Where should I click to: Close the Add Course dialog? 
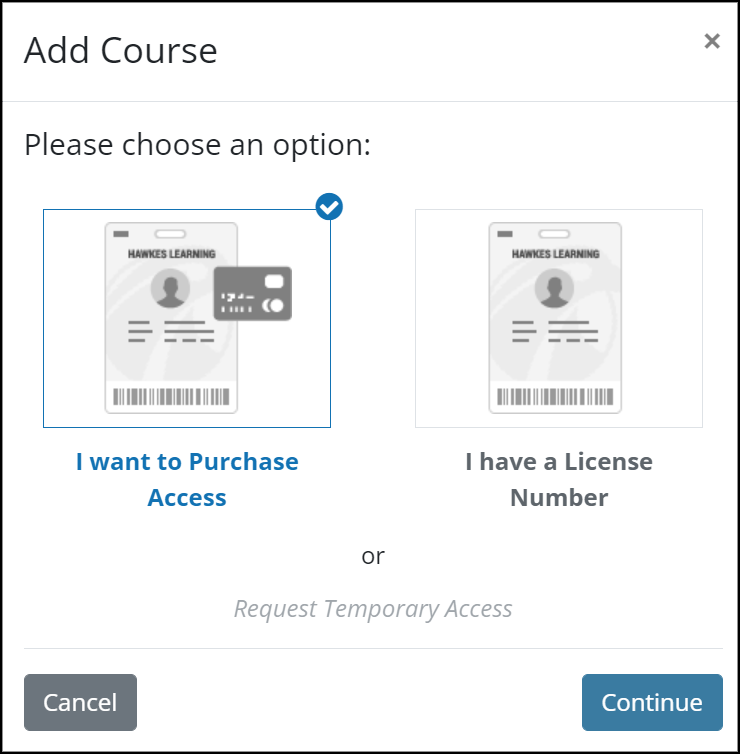pos(711,41)
